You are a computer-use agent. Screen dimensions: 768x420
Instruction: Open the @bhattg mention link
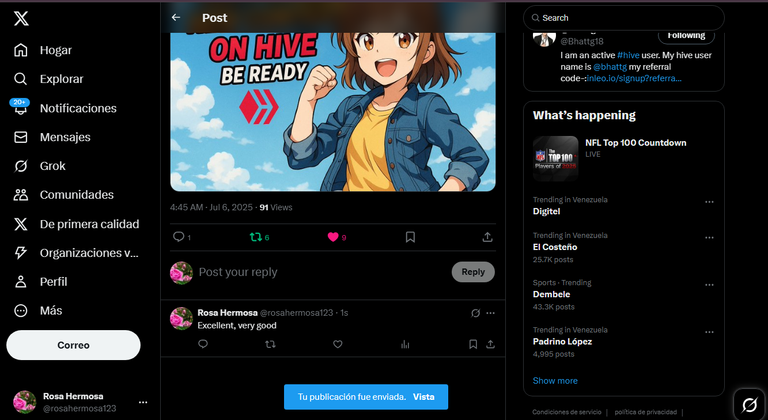[610, 67]
